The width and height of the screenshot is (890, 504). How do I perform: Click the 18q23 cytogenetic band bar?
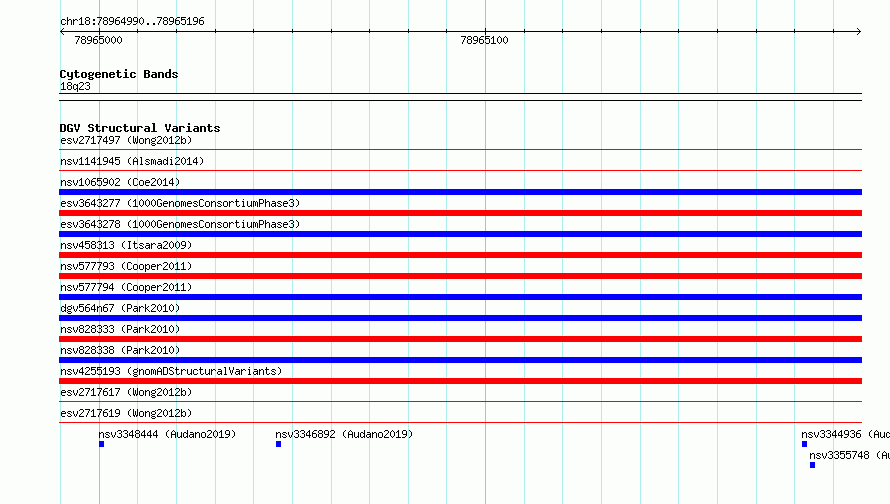click(x=460, y=97)
